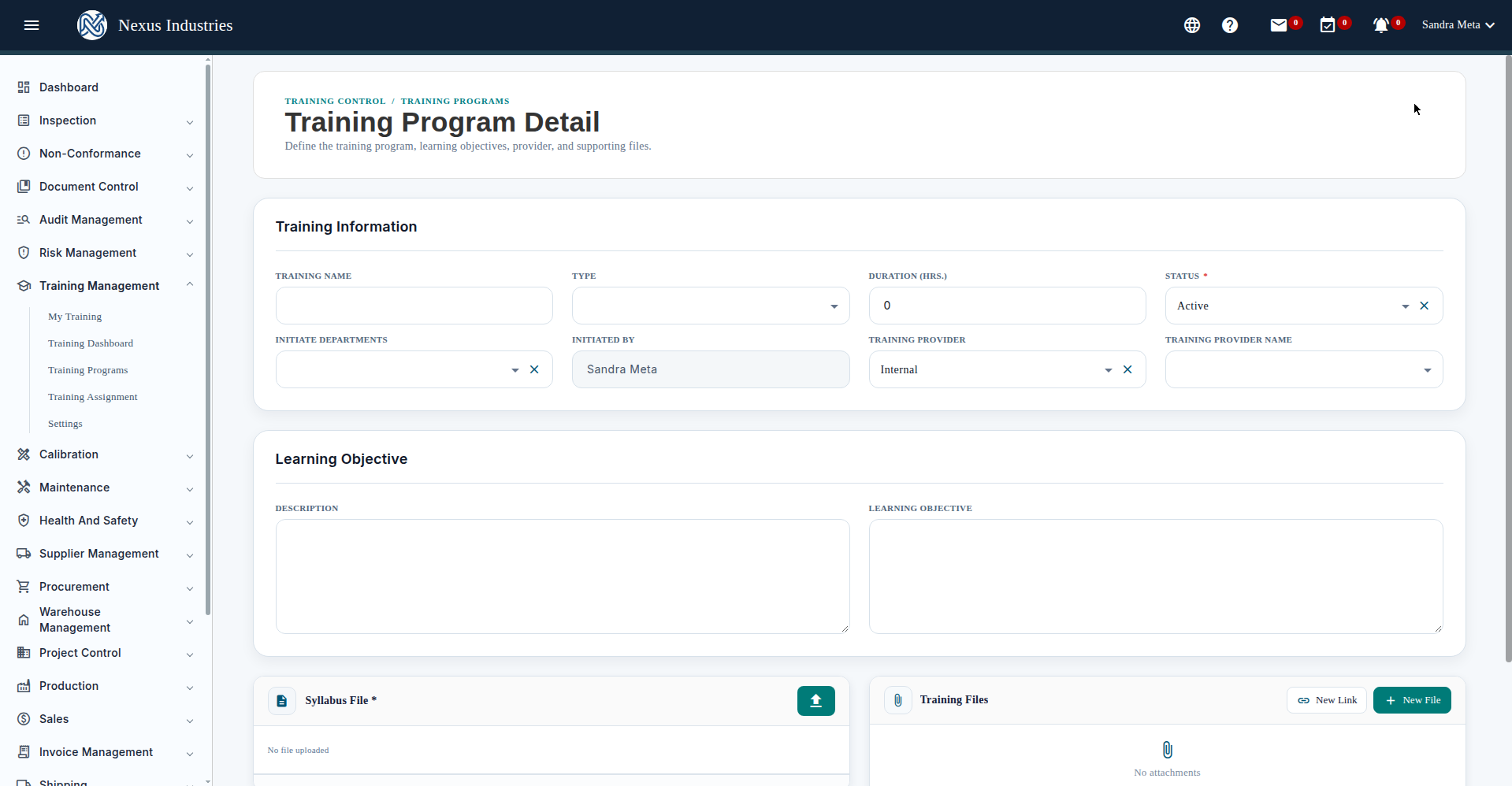Click the Training Files paperclip icon
The height and width of the screenshot is (786, 1512).
[897, 699]
